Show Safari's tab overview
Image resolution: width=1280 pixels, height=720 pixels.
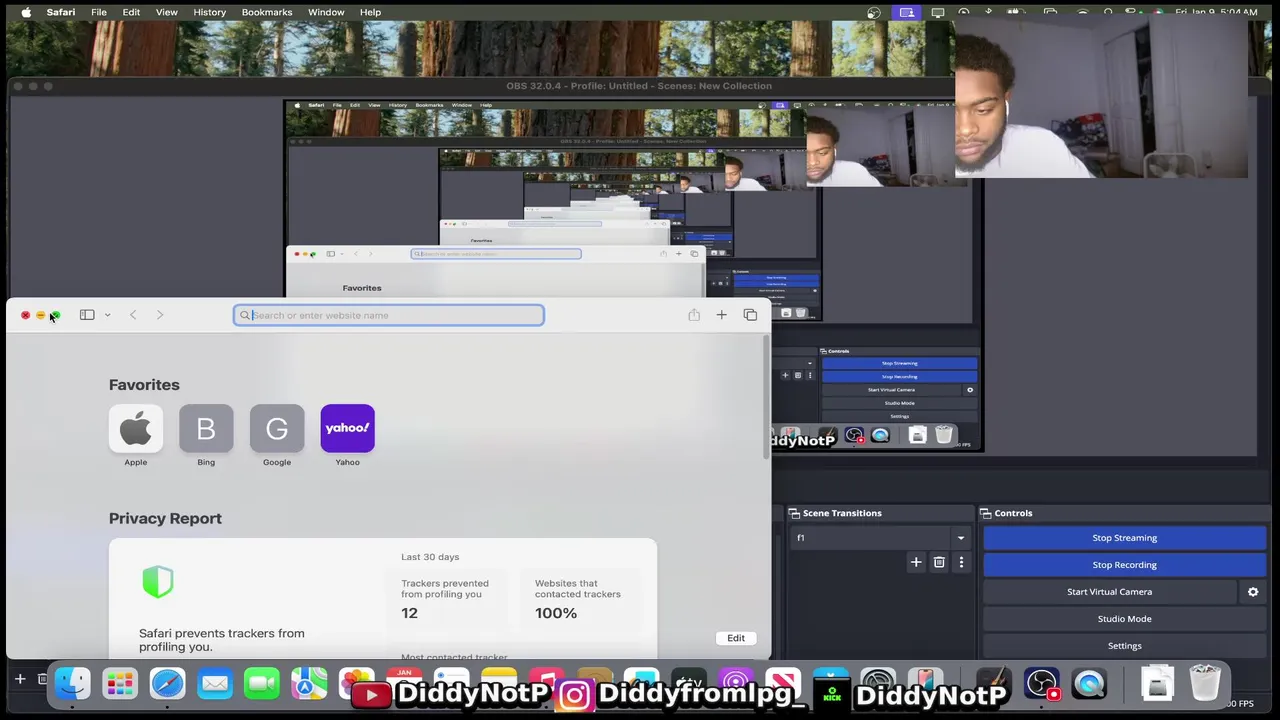tap(750, 315)
